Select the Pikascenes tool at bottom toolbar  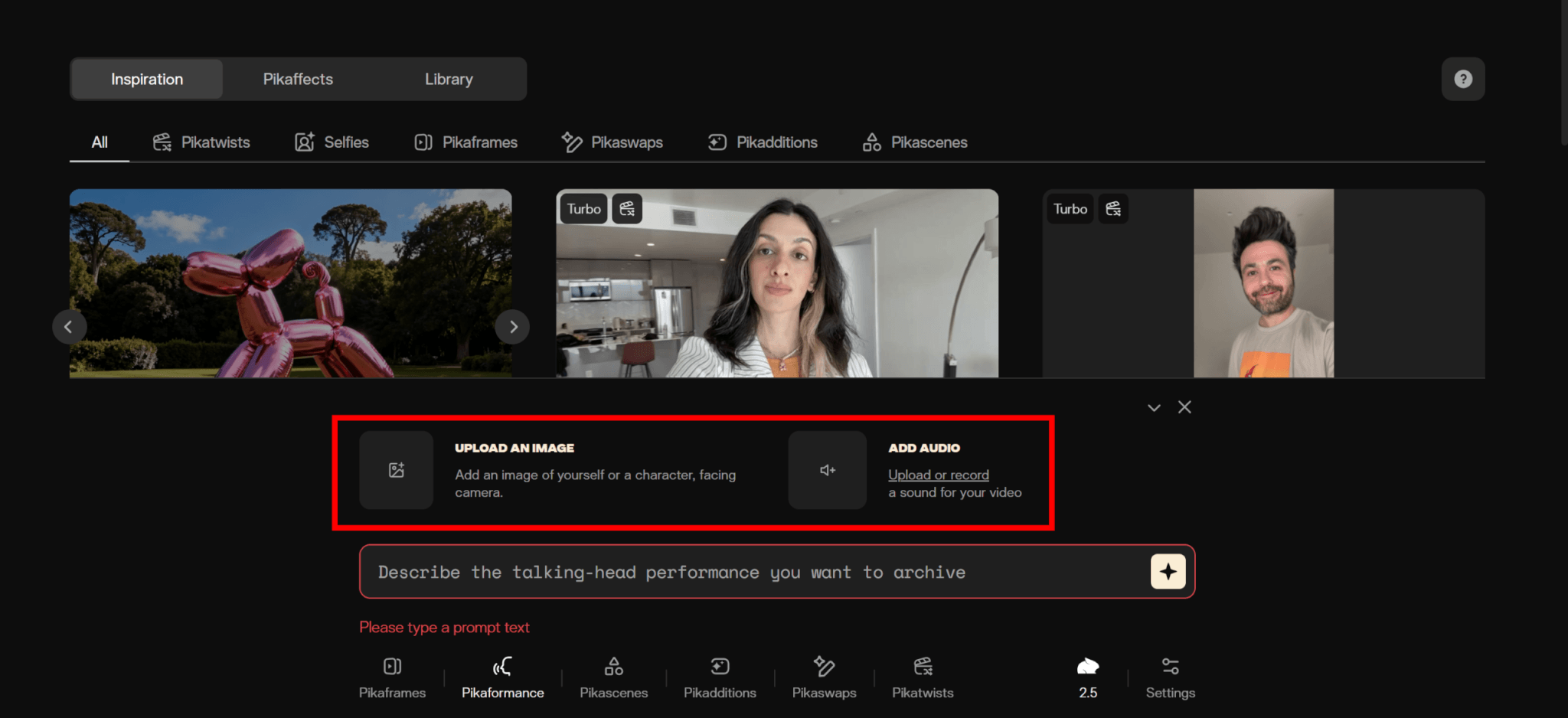[x=613, y=678]
